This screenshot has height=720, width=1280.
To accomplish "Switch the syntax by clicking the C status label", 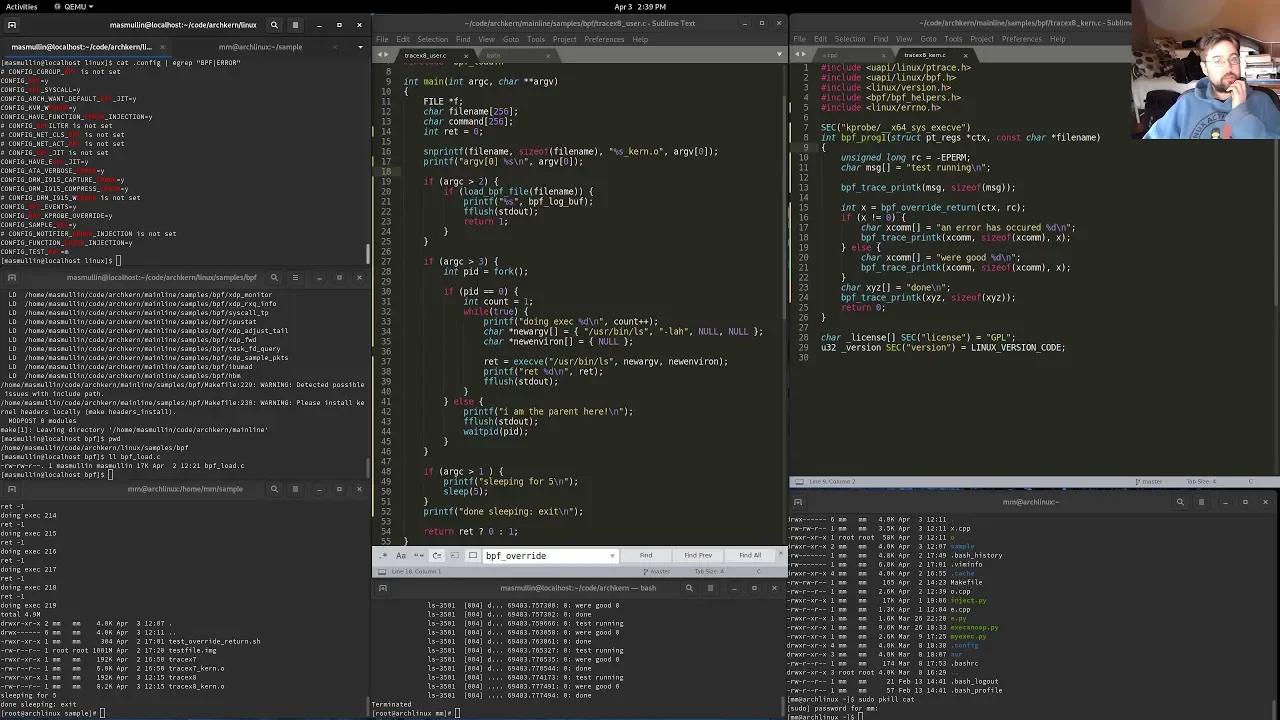I will [757, 571].
